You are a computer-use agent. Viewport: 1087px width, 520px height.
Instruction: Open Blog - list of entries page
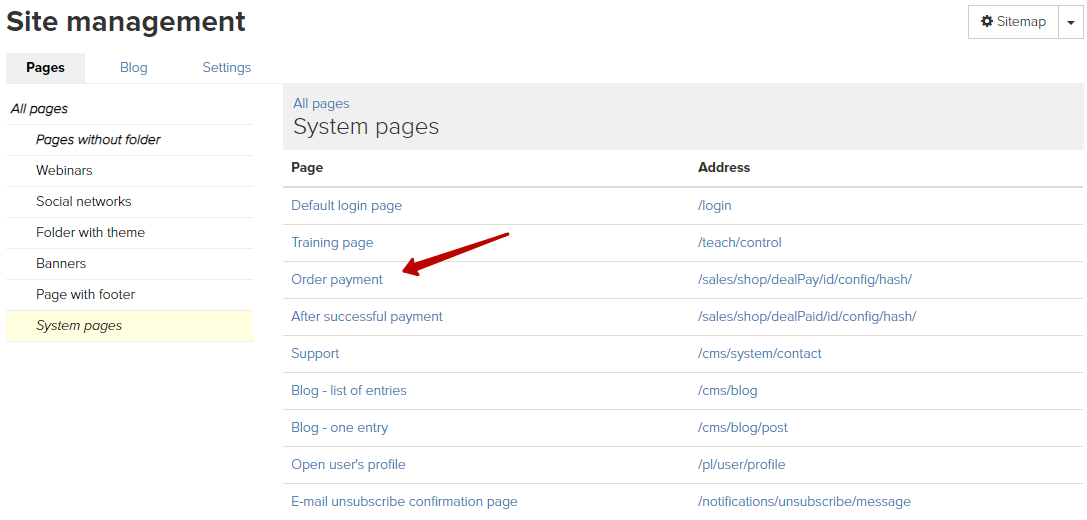[349, 390]
